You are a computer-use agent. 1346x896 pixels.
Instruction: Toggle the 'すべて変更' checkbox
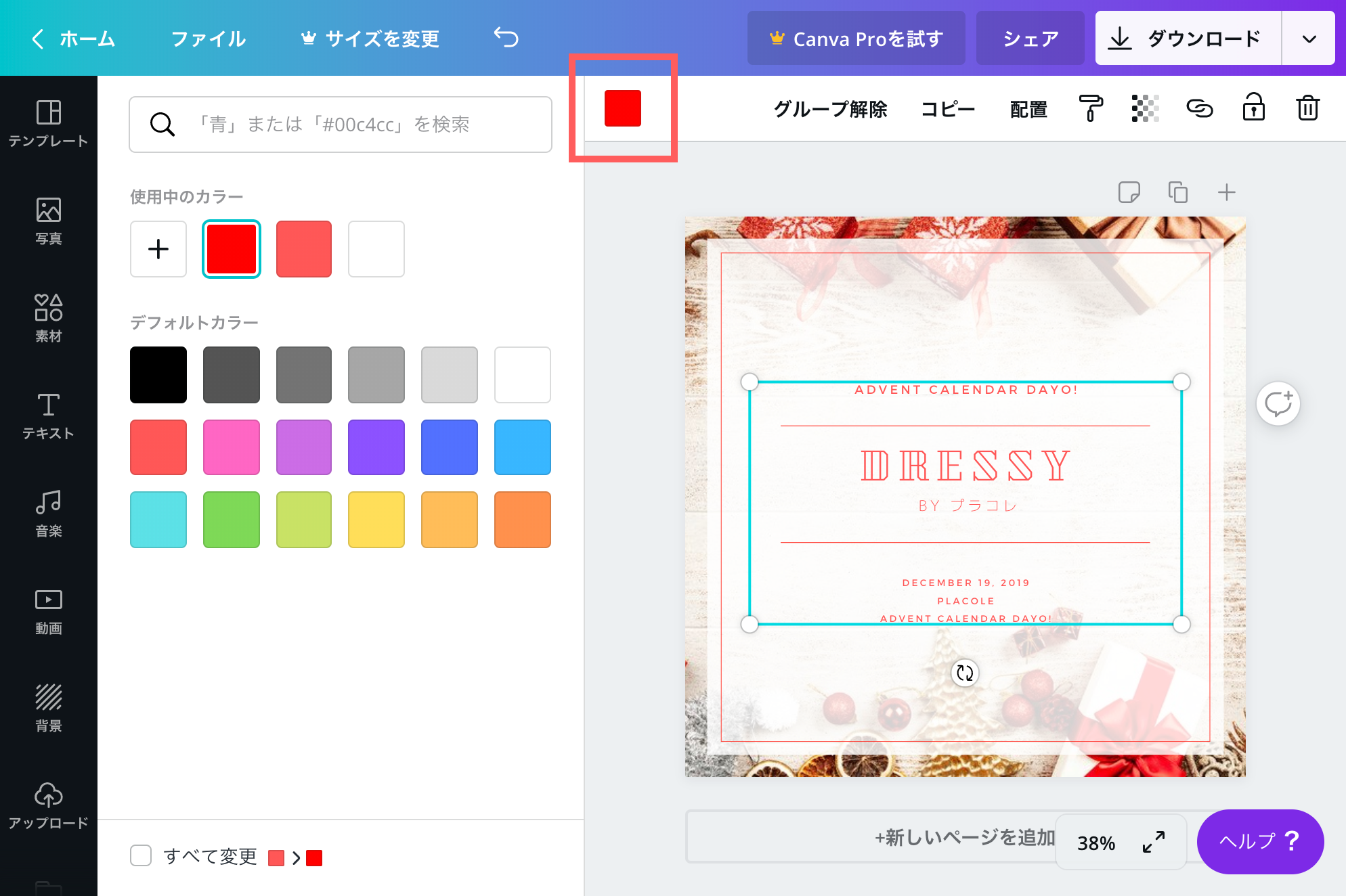coord(141,855)
